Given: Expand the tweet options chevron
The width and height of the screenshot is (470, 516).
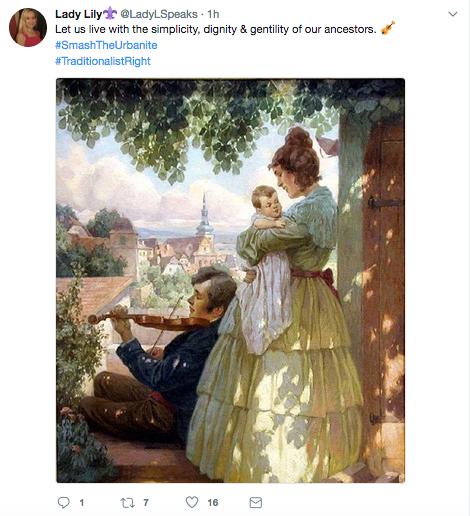Looking at the screenshot, I should [x=453, y=14].
